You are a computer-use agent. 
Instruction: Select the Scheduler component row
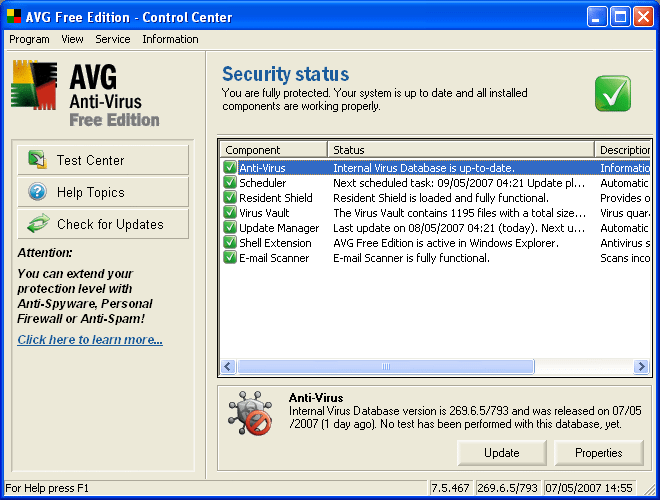coord(436,183)
